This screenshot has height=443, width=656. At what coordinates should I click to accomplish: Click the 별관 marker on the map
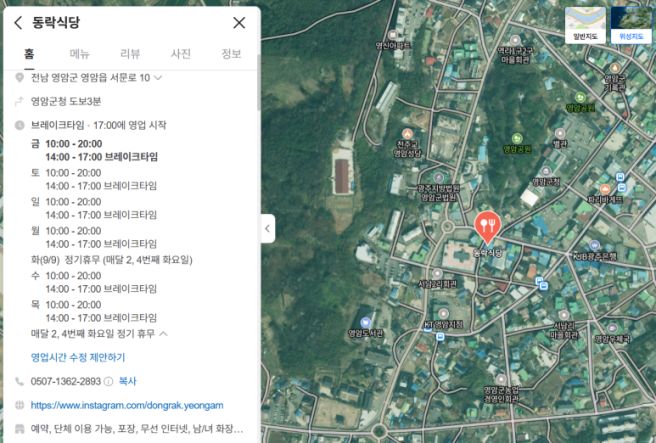pos(560,133)
